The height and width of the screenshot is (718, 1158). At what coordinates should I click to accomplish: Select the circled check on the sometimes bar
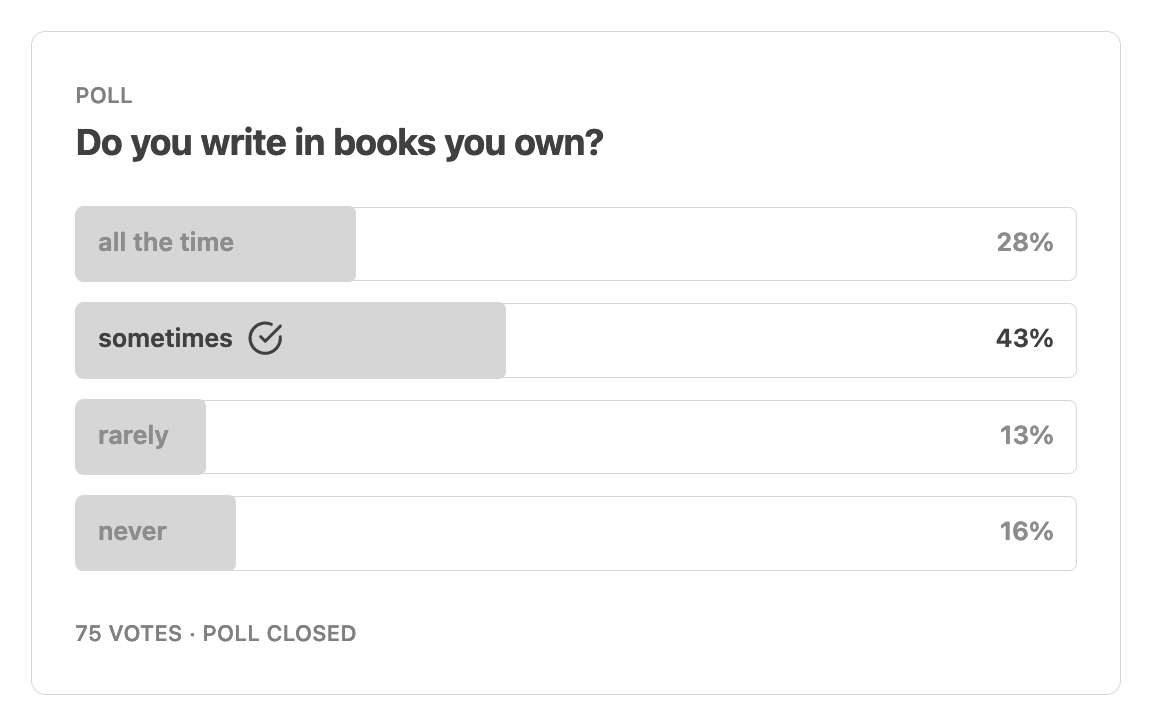click(264, 339)
